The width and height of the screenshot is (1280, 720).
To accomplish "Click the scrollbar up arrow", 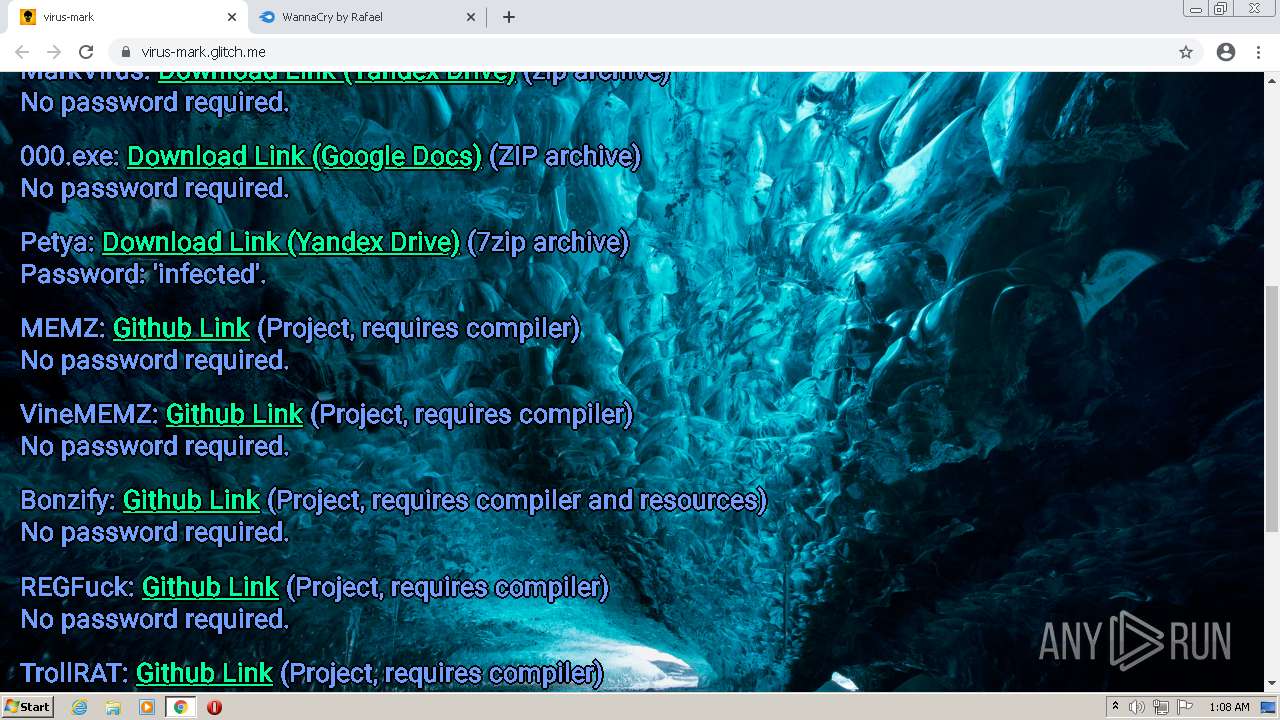I will [x=1272, y=79].
